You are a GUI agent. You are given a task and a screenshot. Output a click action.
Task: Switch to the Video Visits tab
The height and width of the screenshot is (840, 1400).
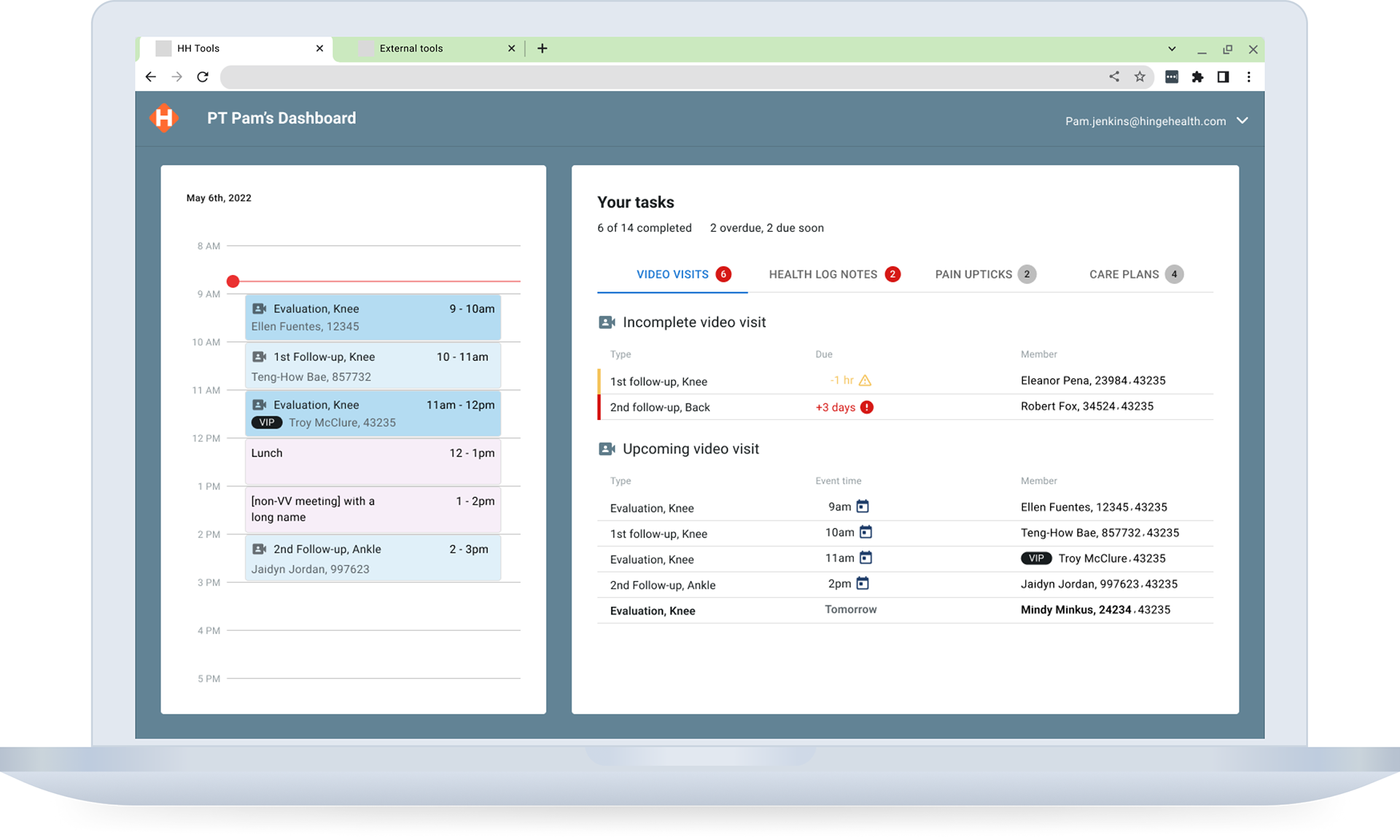point(672,274)
